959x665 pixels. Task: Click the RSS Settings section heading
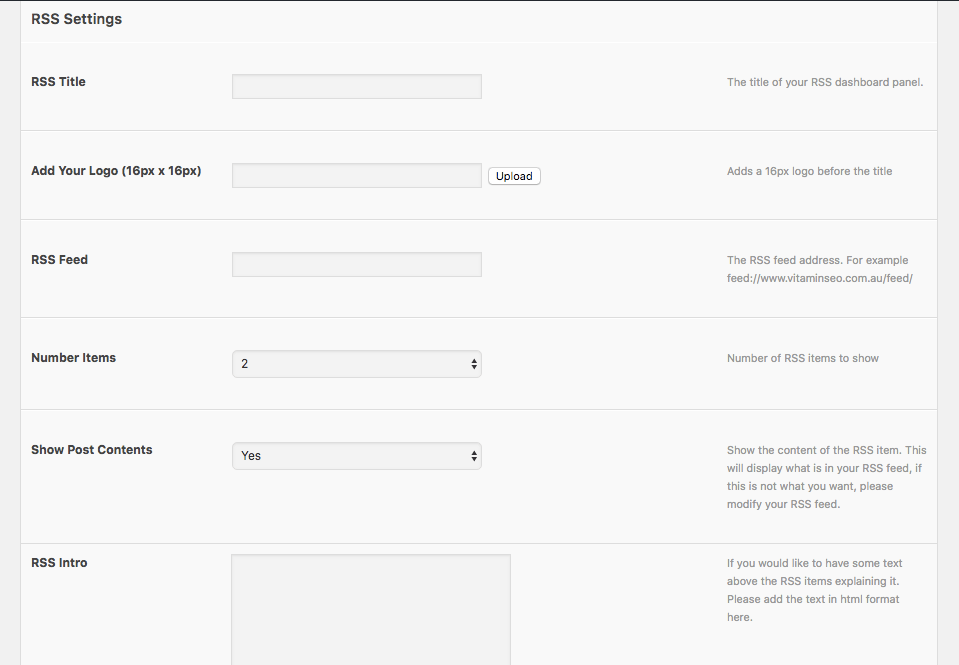coord(76,19)
